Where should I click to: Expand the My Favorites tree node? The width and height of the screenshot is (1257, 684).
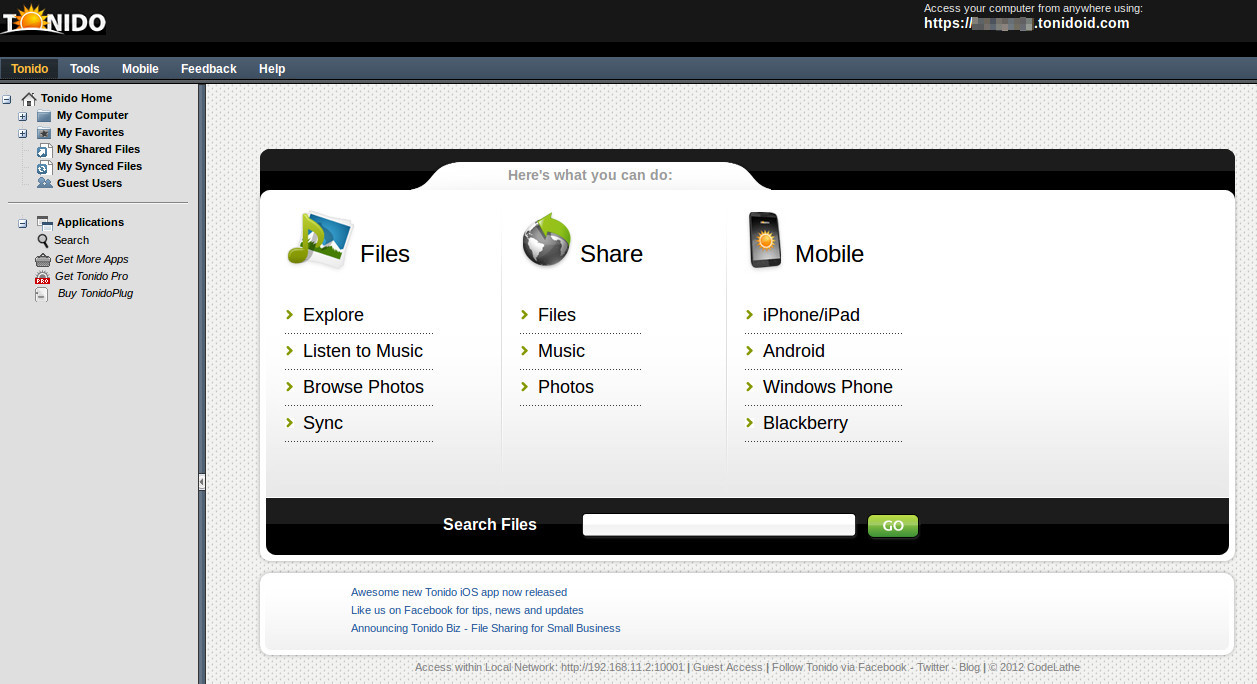point(23,133)
